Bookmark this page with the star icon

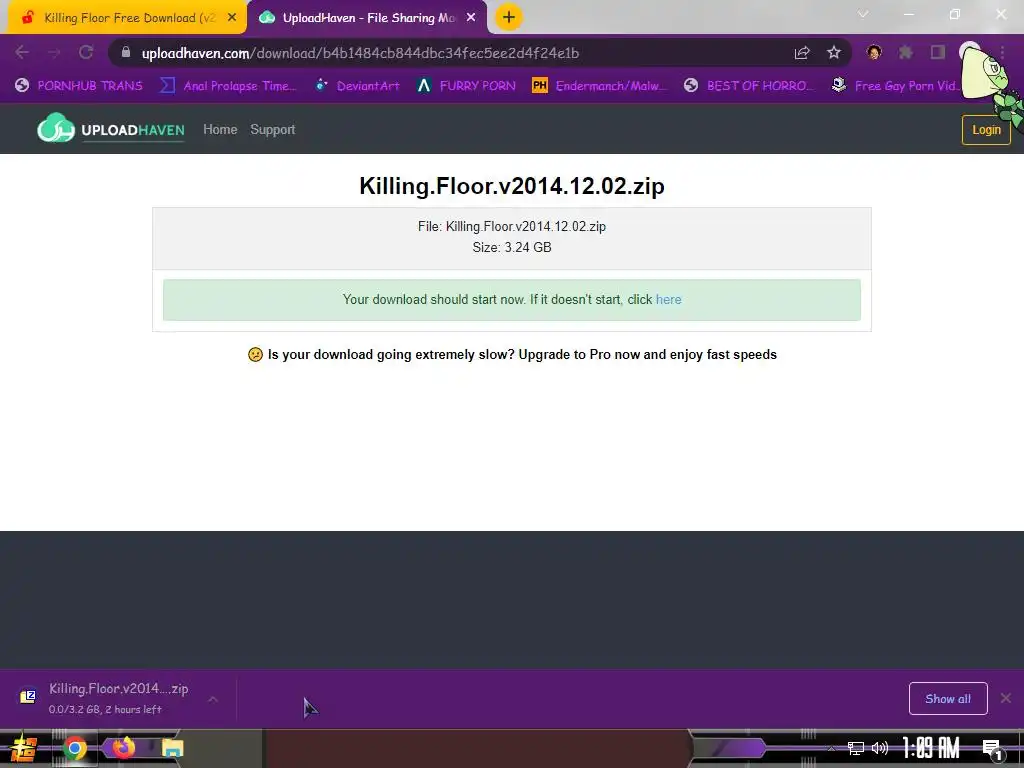point(834,52)
